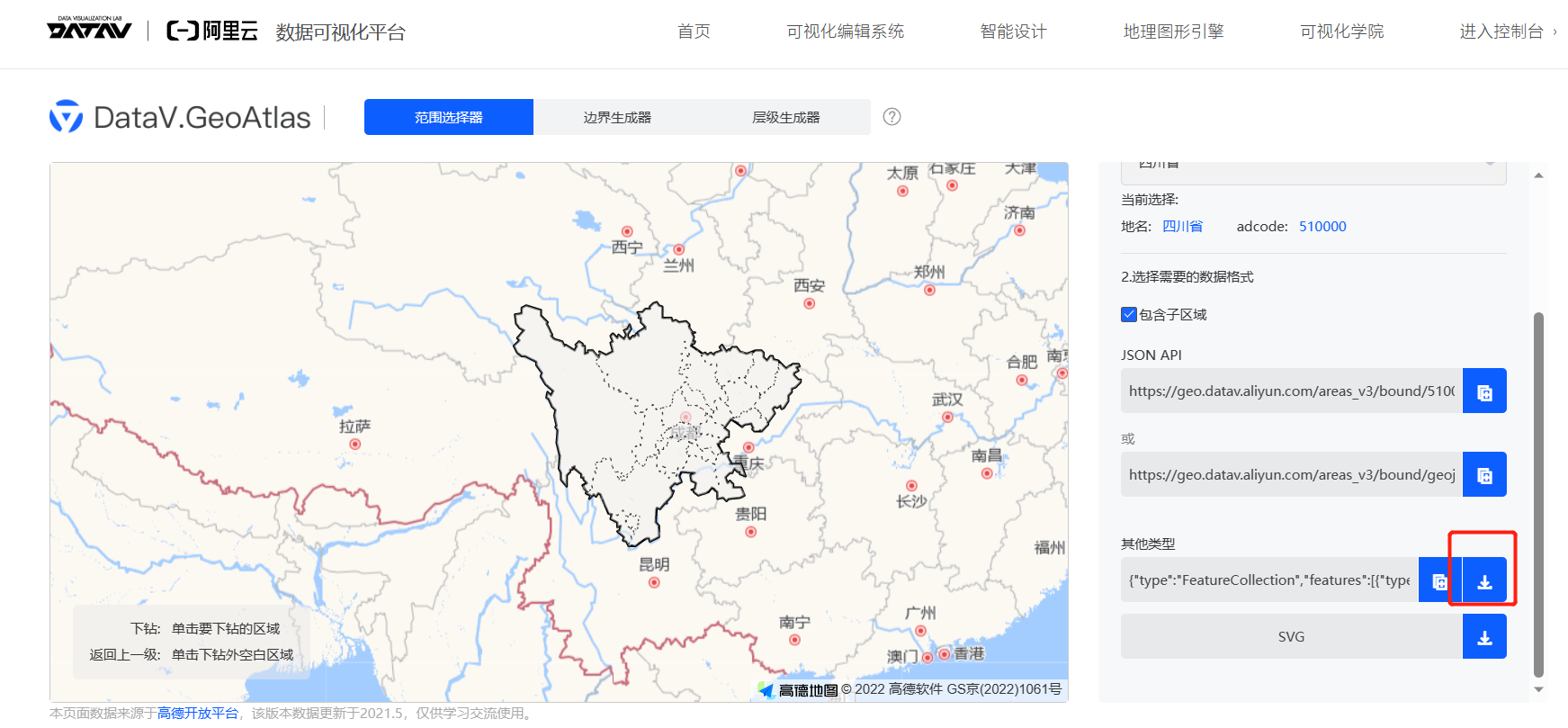This screenshot has width=1568, height=728.
Task: Click the 其他类型 label
Action: coord(1148,544)
